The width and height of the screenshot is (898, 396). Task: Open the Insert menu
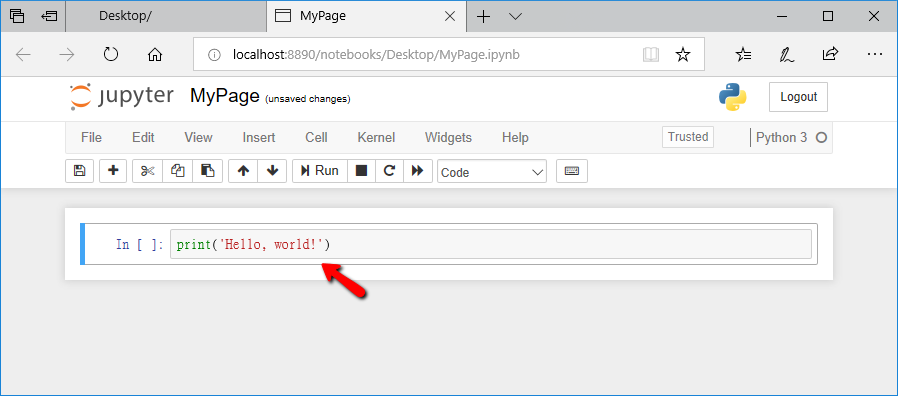click(259, 138)
